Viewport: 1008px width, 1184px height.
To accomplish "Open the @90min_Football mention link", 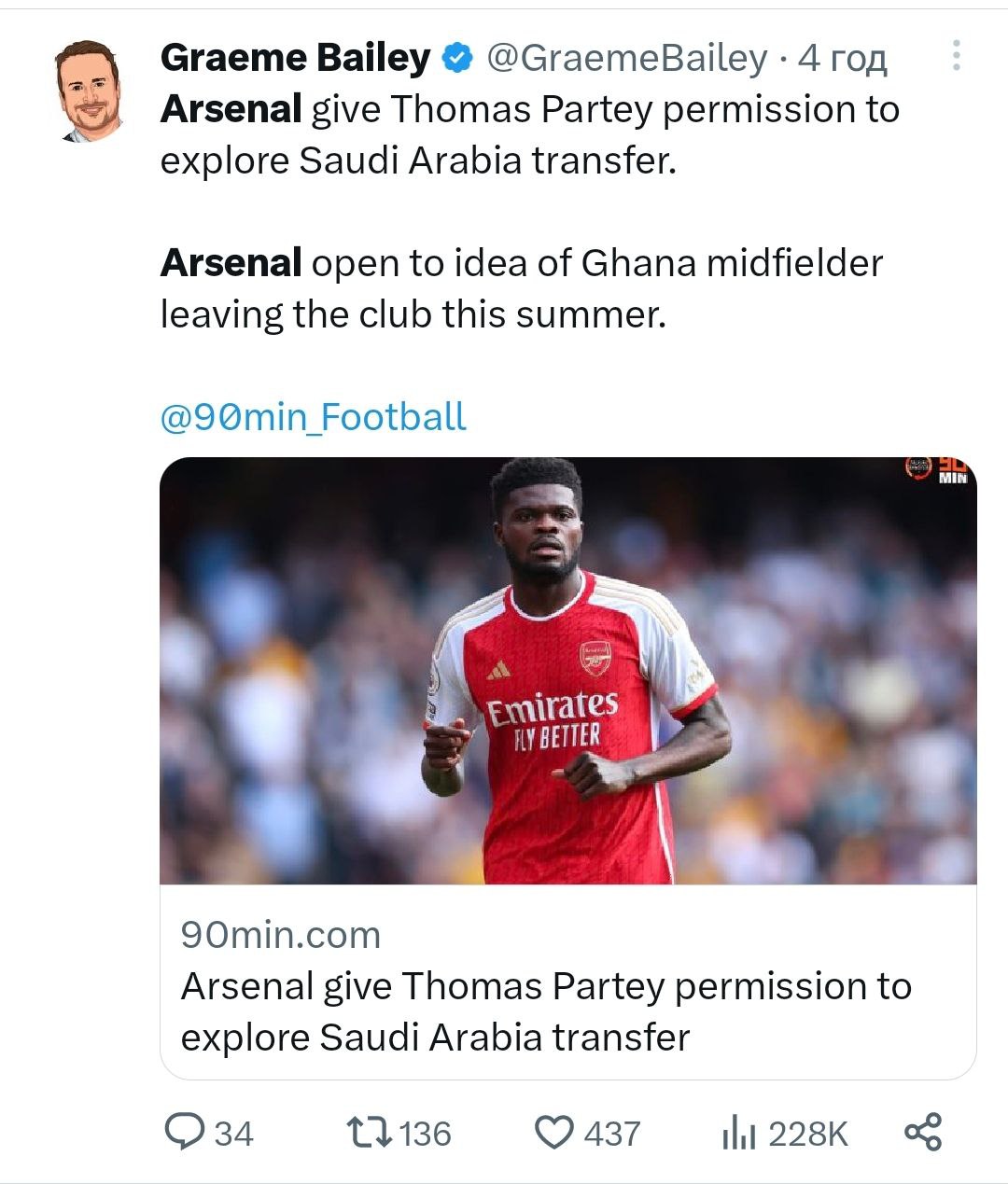I will tap(313, 416).
